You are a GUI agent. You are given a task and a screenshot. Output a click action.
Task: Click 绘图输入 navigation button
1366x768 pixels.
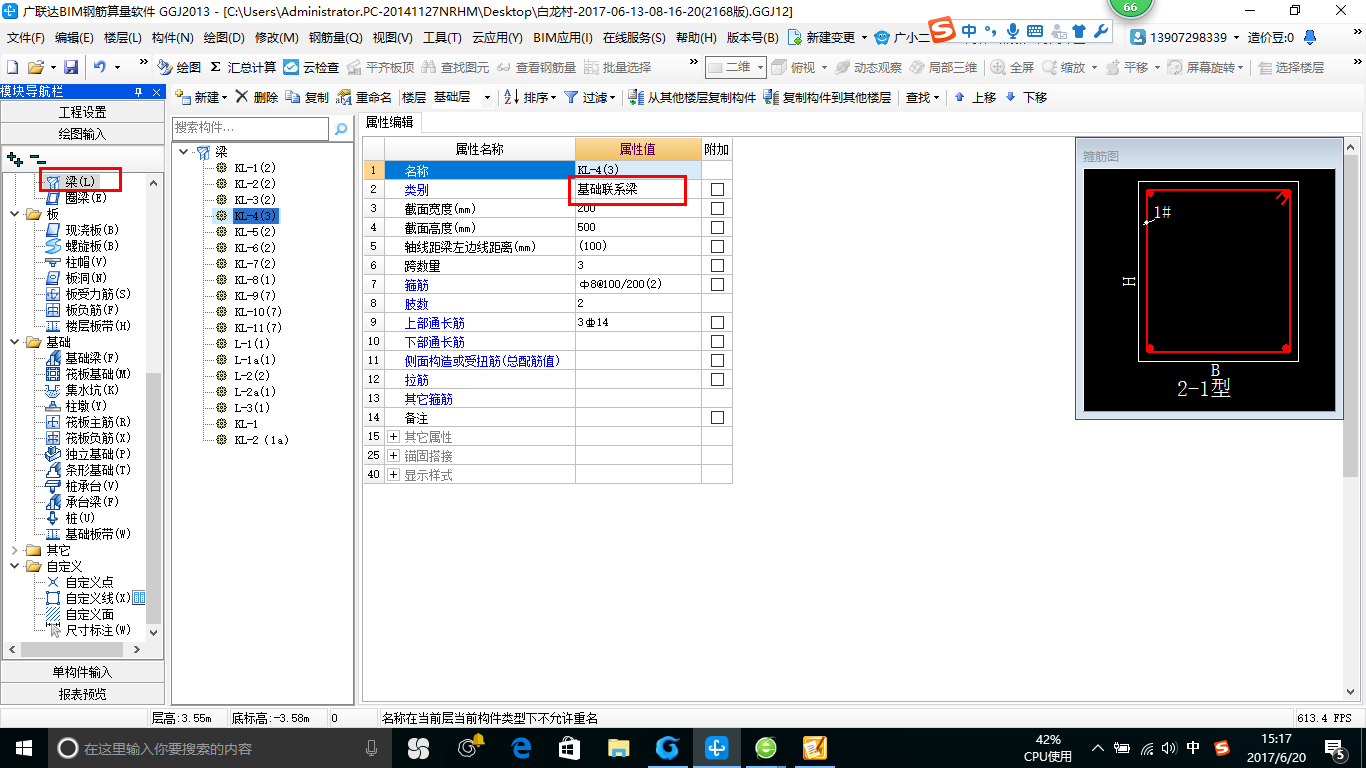pos(82,134)
